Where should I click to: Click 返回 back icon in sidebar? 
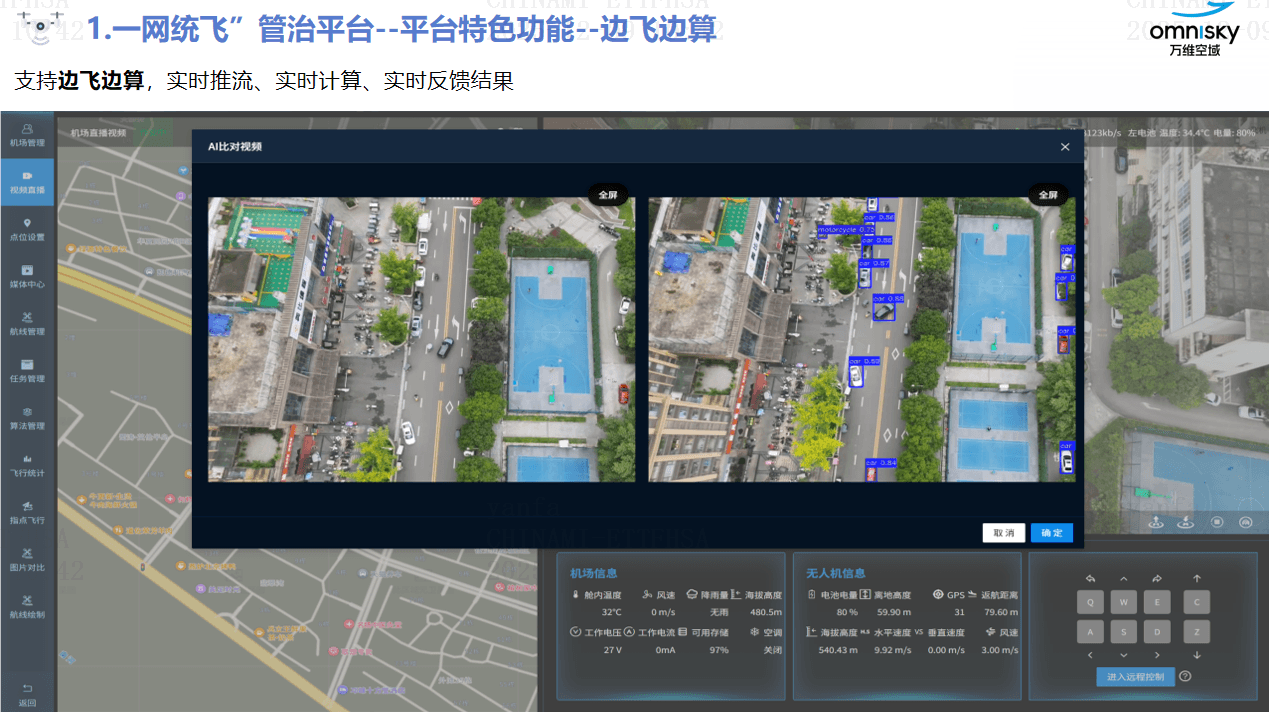pos(27,694)
